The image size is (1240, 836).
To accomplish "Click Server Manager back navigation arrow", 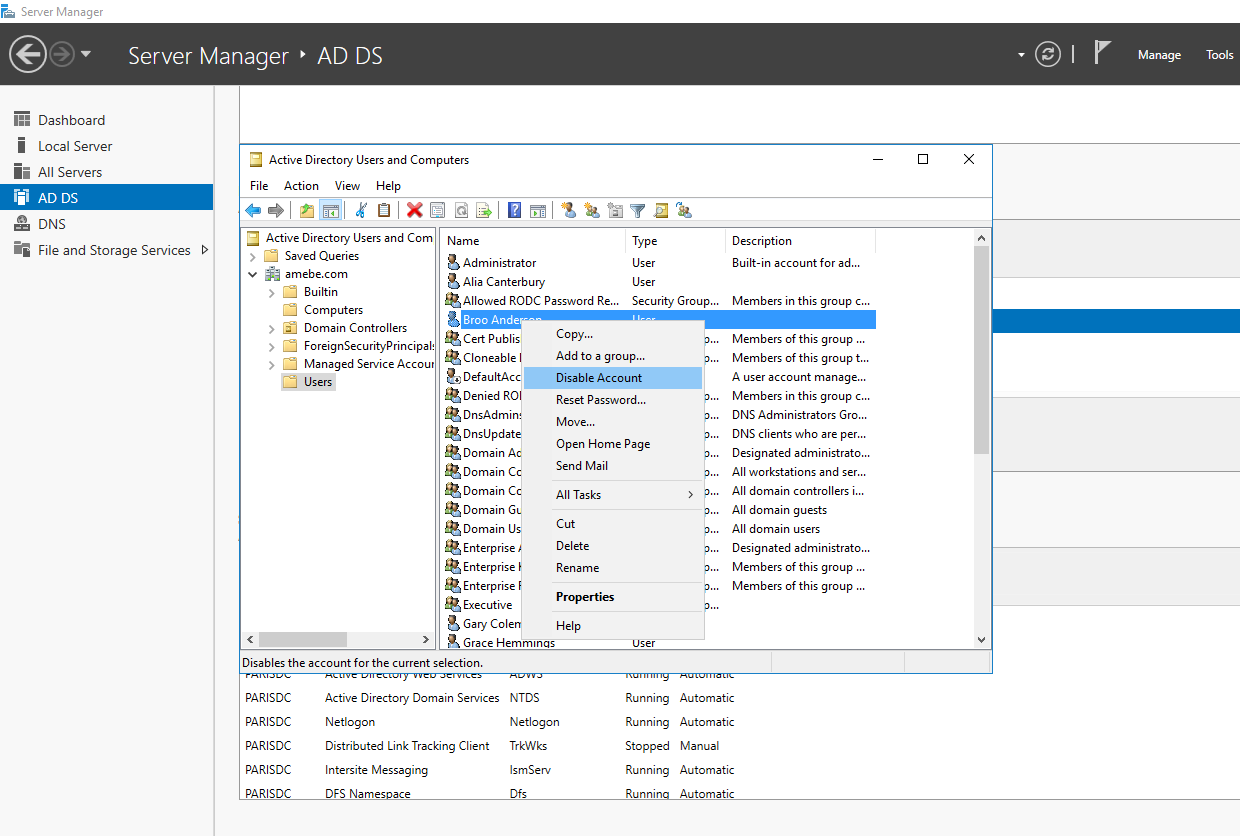I will [x=28, y=54].
